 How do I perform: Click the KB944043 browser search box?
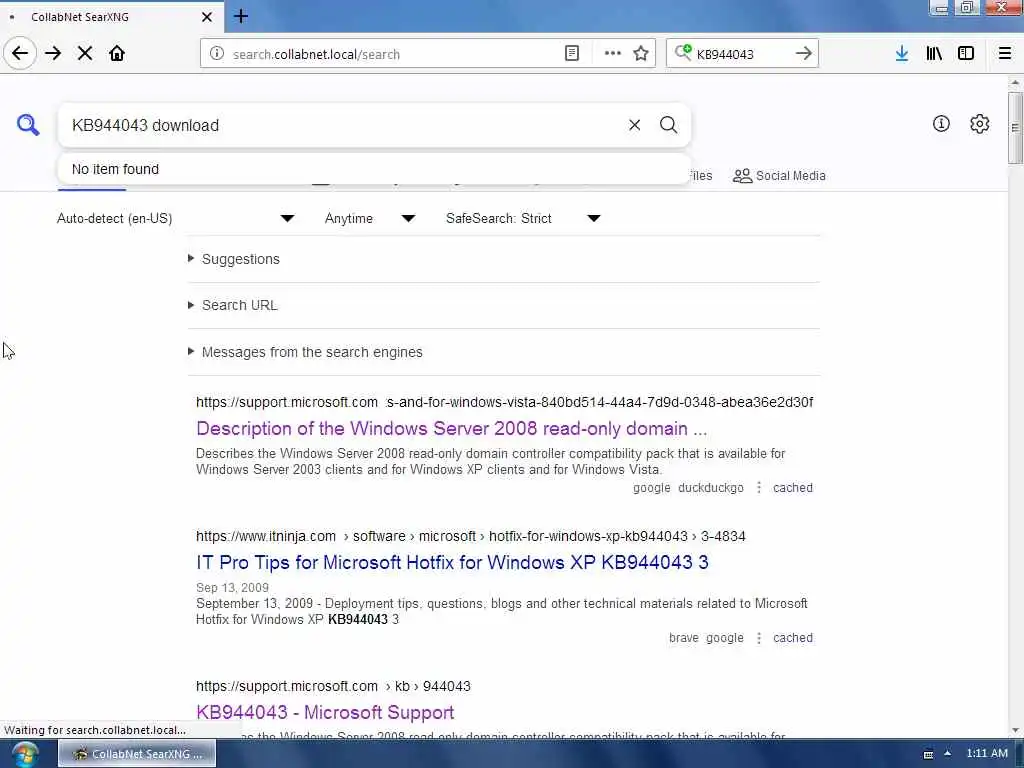coord(742,54)
